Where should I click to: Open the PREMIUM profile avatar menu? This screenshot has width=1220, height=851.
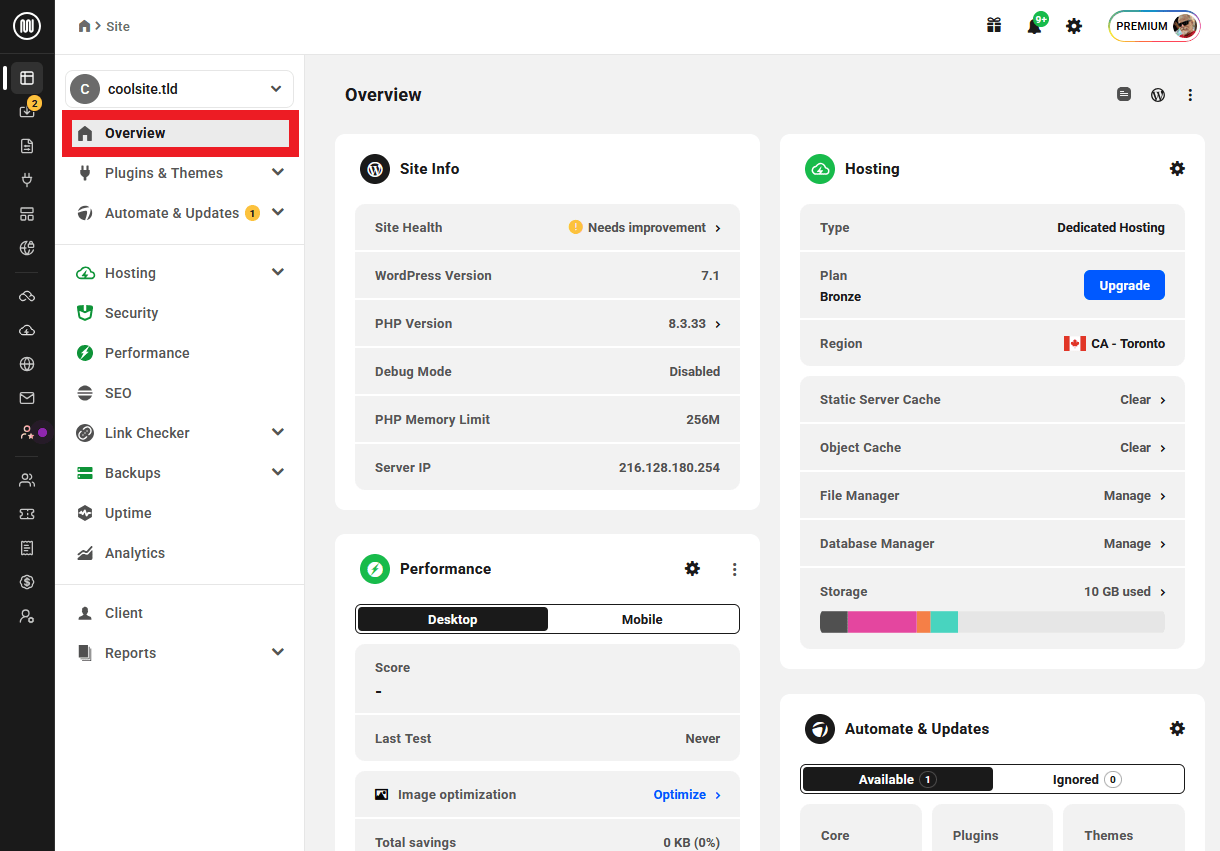1154,26
